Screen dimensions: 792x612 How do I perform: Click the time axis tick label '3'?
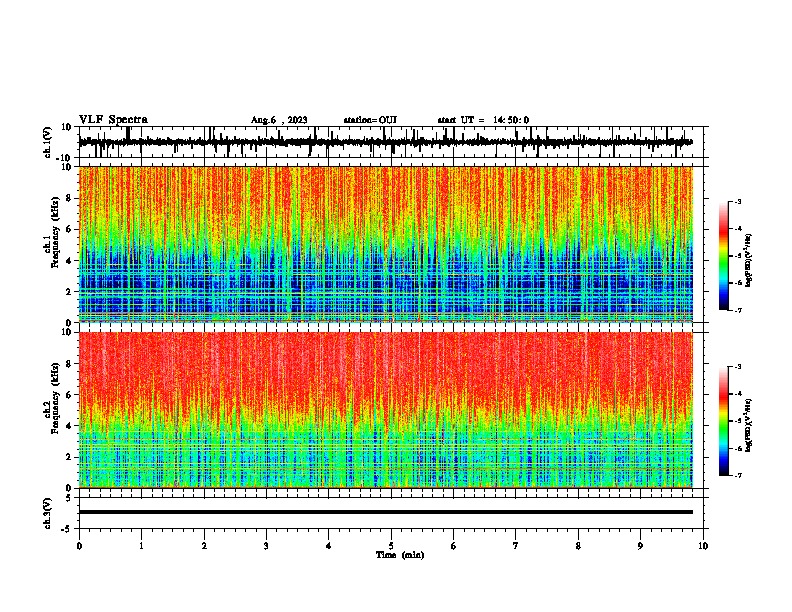tap(266, 546)
